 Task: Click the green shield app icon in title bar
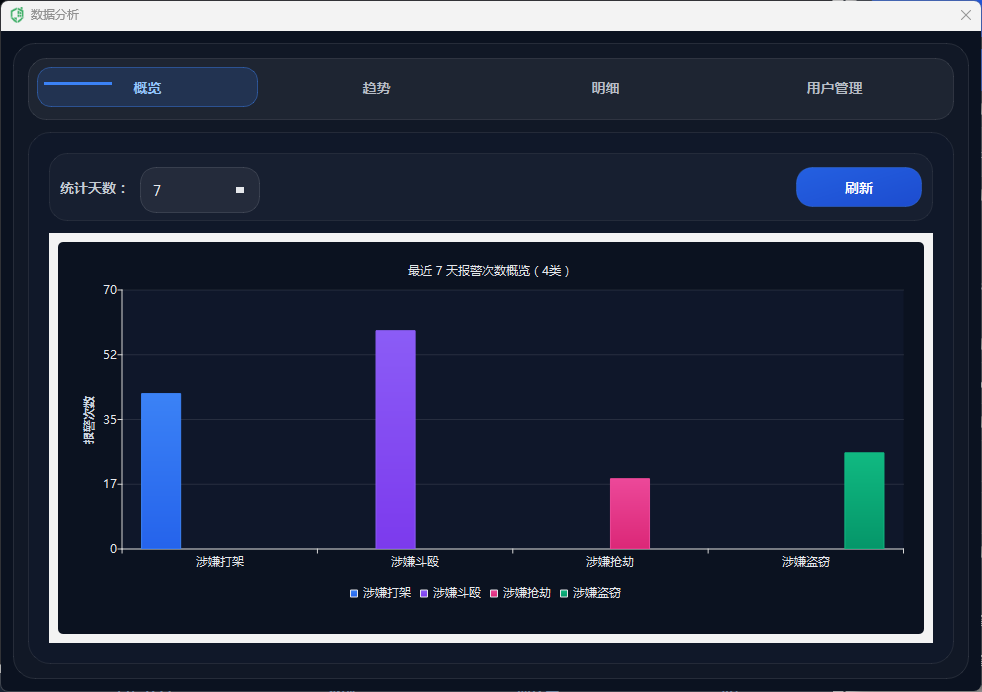17,15
